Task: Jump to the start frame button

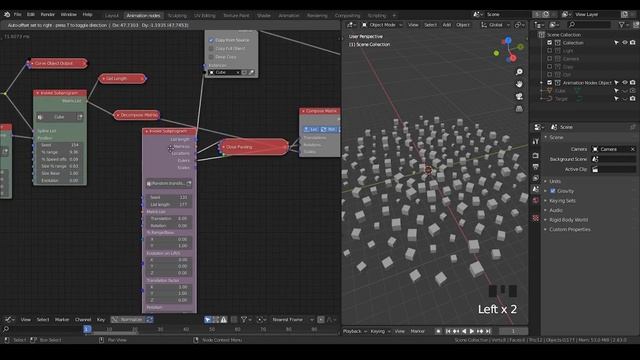Action: click(x=448, y=331)
